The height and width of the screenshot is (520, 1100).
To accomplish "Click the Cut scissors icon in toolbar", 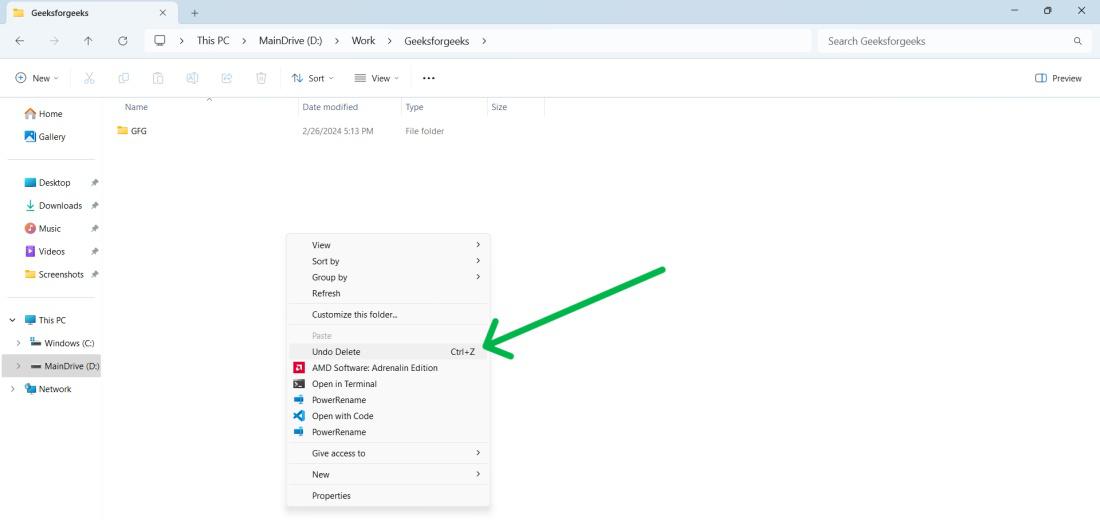I will click(x=89, y=78).
